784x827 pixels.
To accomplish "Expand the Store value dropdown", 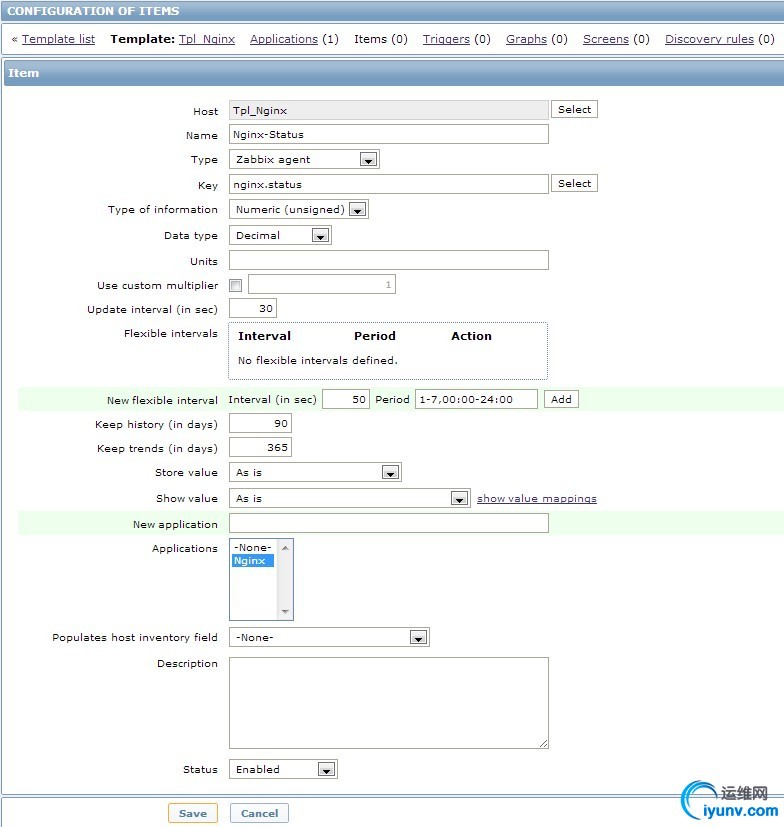I will [315, 473].
